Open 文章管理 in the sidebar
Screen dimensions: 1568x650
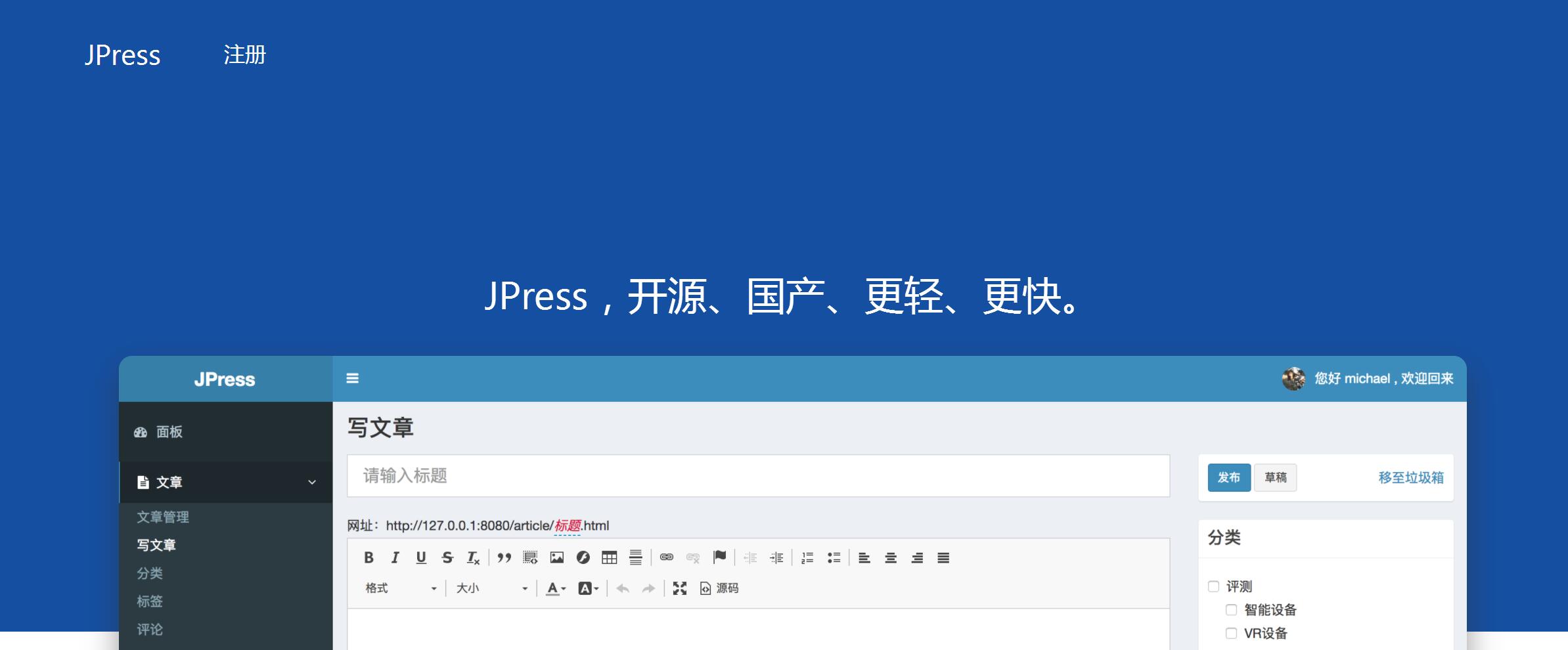[163, 517]
